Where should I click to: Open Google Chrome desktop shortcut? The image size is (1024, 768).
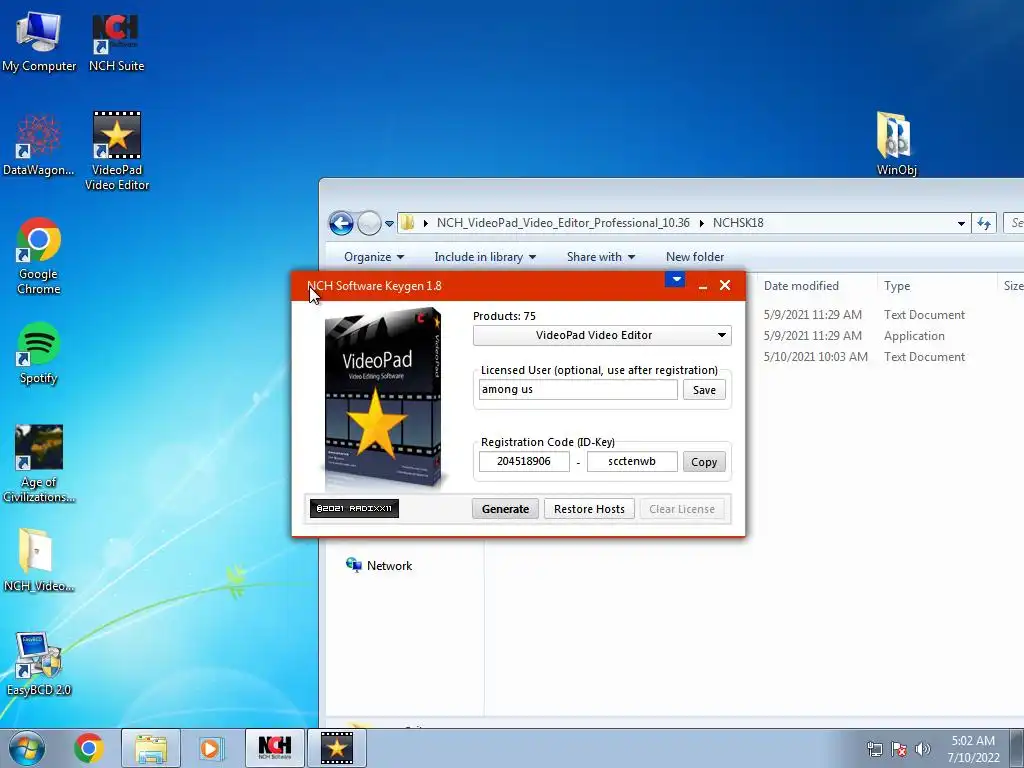click(x=39, y=256)
